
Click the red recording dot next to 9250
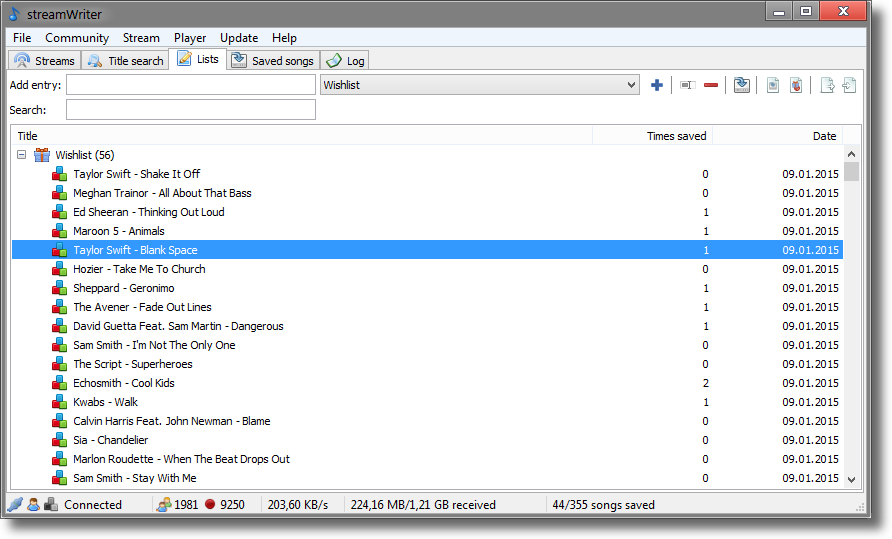210,504
